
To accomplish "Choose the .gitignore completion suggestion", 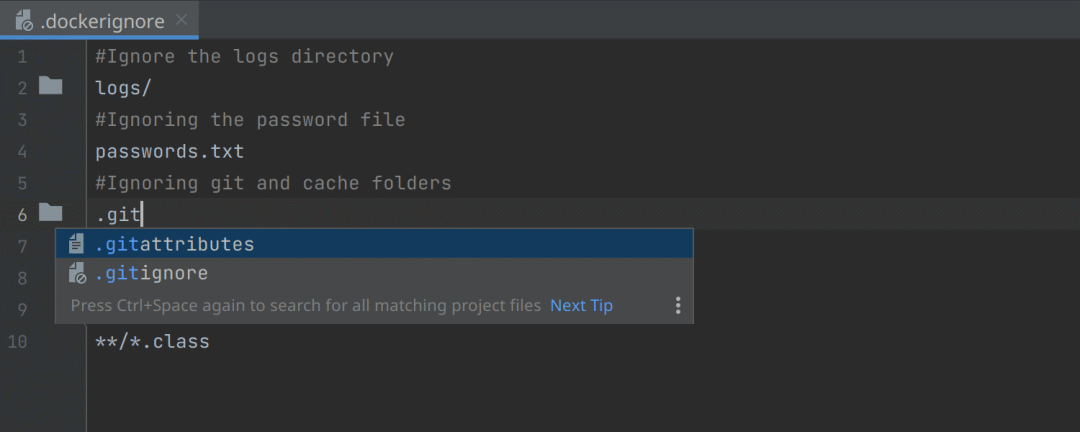I will coord(152,274).
